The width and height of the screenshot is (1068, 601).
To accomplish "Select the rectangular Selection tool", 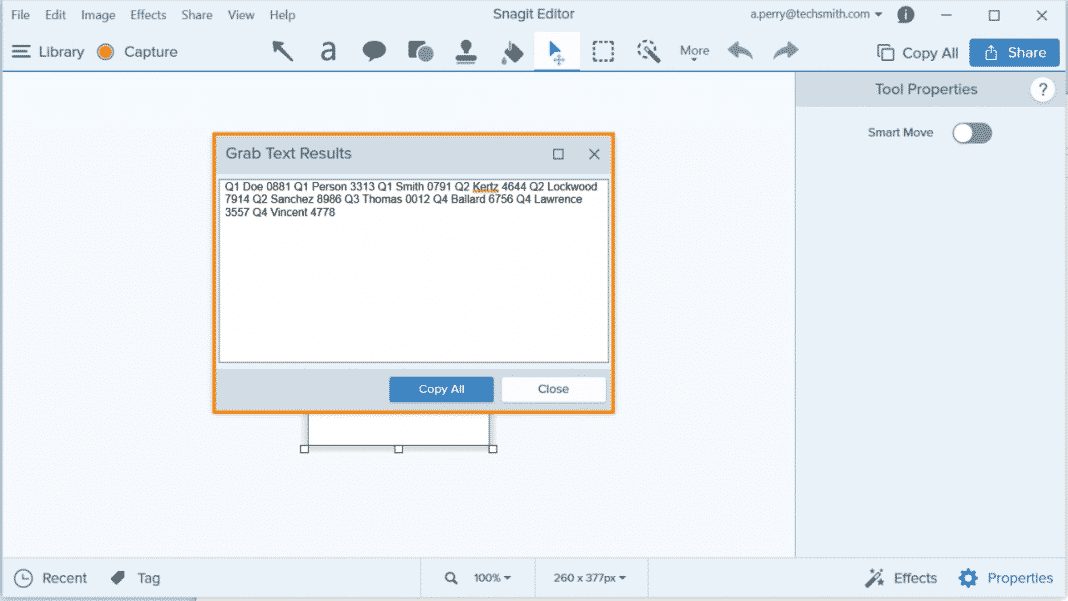I will pos(603,51).
